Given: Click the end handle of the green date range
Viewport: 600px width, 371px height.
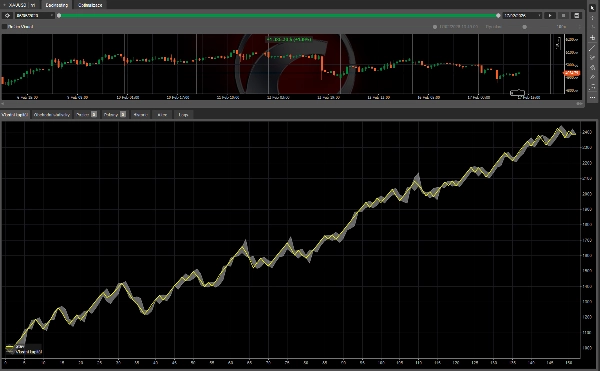Looking at the screenshot, I should 498,16.
